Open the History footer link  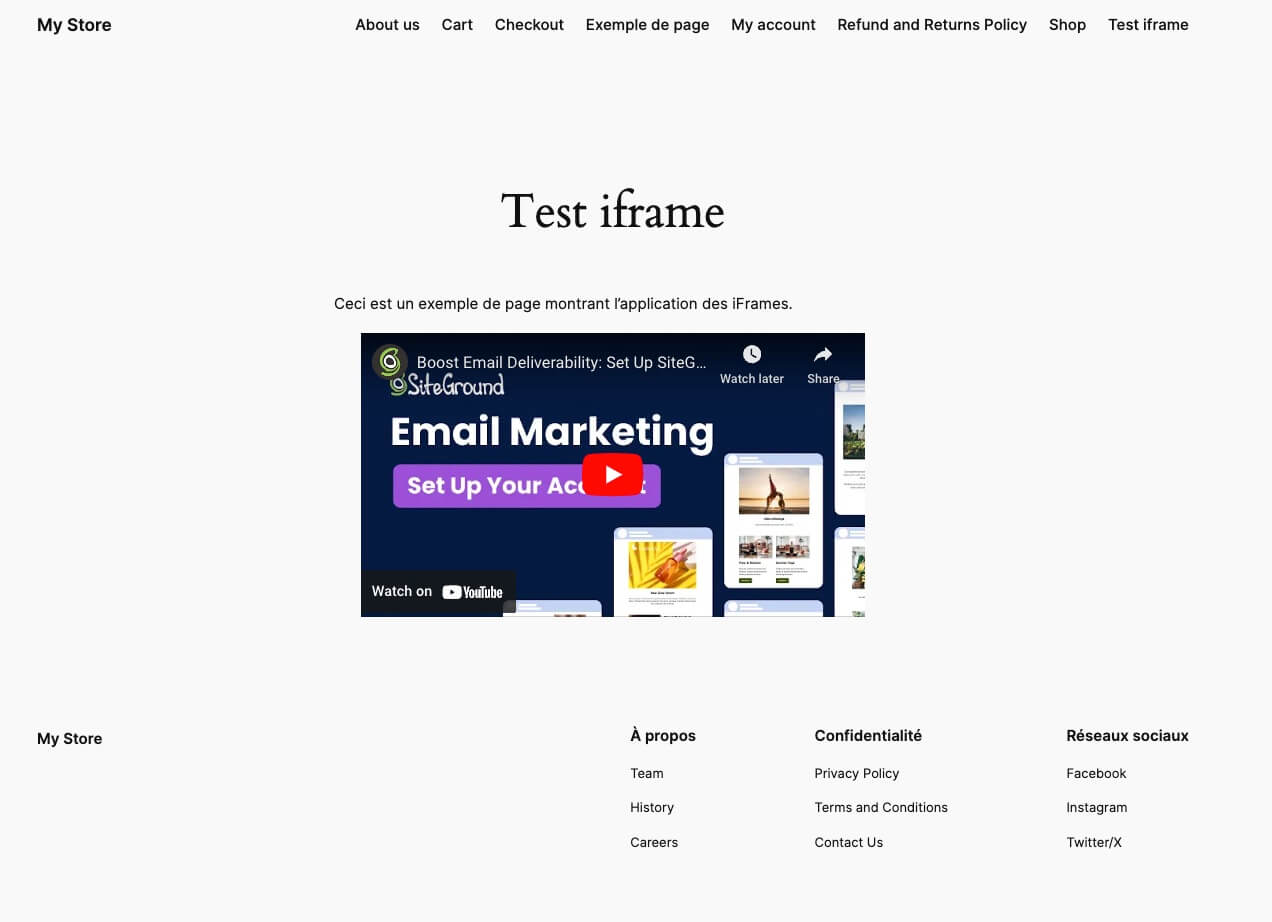(652, 807)
